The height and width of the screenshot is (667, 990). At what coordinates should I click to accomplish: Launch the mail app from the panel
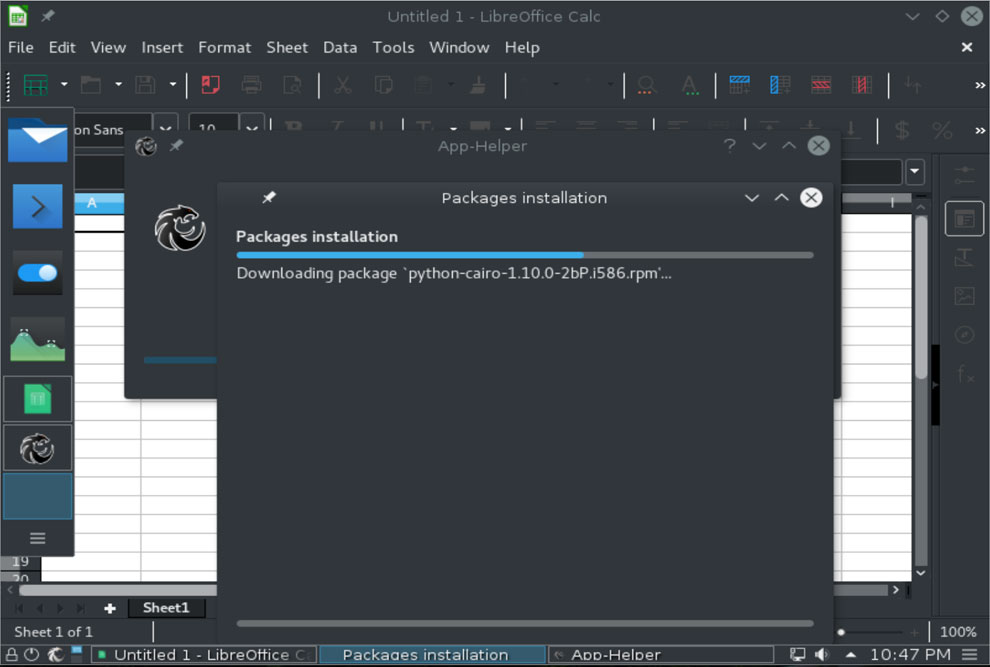click(38, 140)
